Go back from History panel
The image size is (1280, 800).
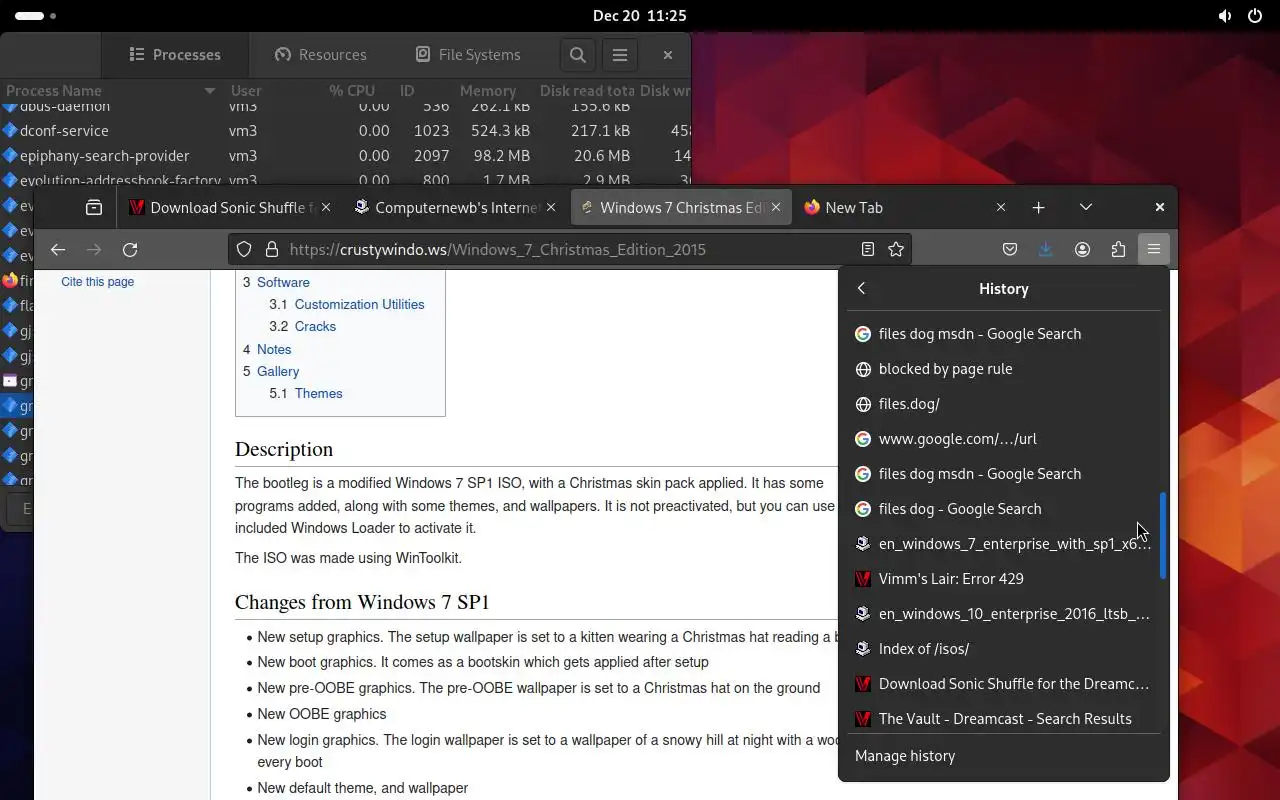(861, 288)
